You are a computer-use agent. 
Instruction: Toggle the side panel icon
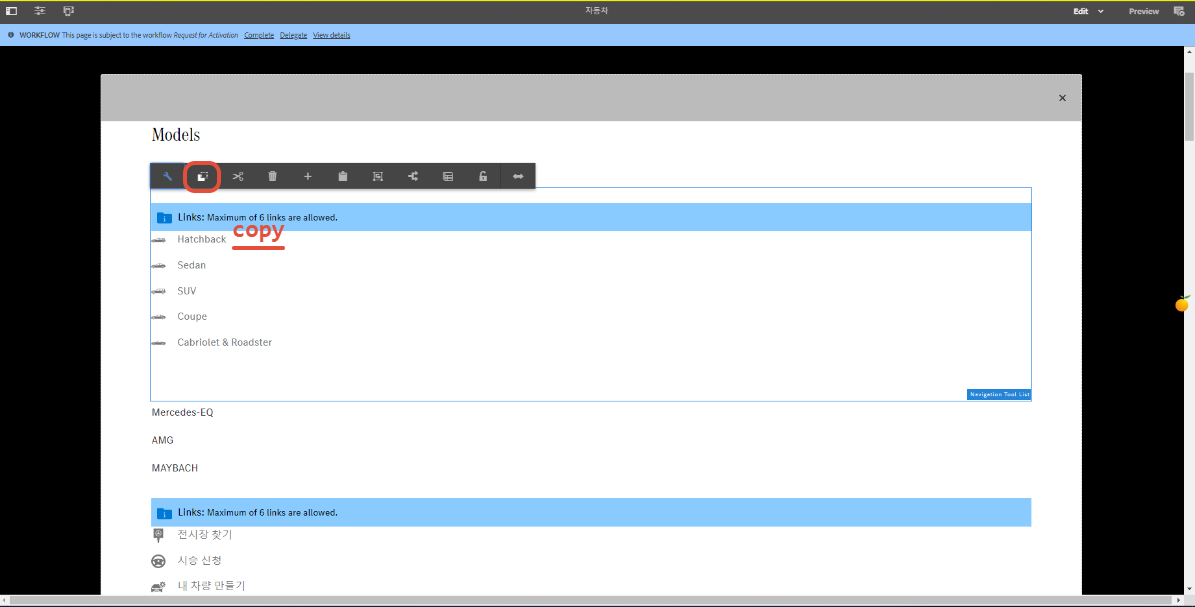[x=11, y=11]
